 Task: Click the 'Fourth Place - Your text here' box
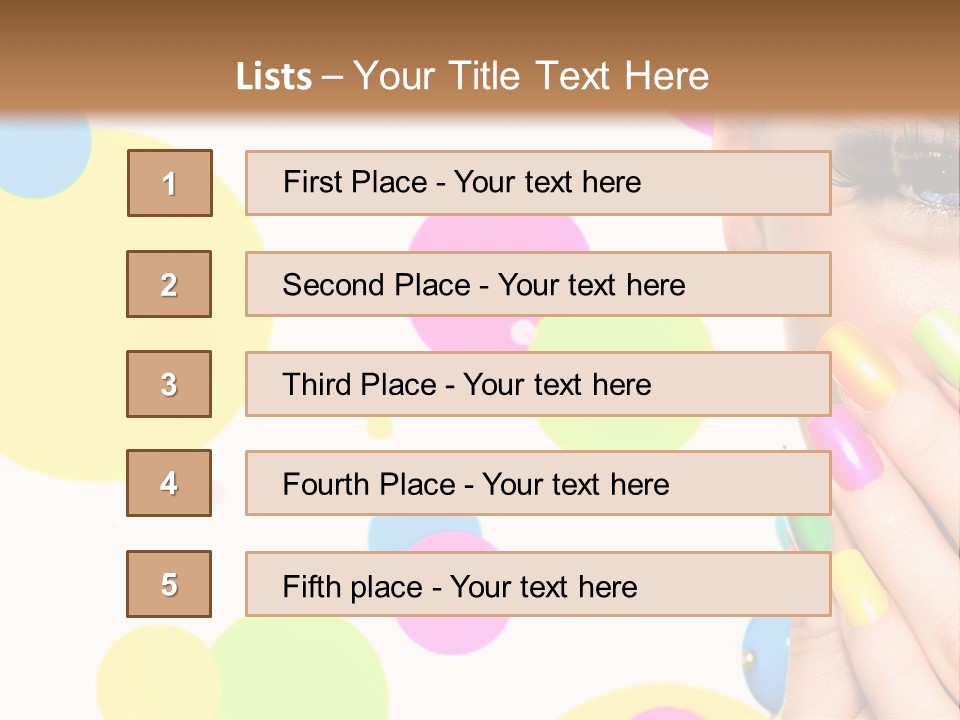click(538, 483)
